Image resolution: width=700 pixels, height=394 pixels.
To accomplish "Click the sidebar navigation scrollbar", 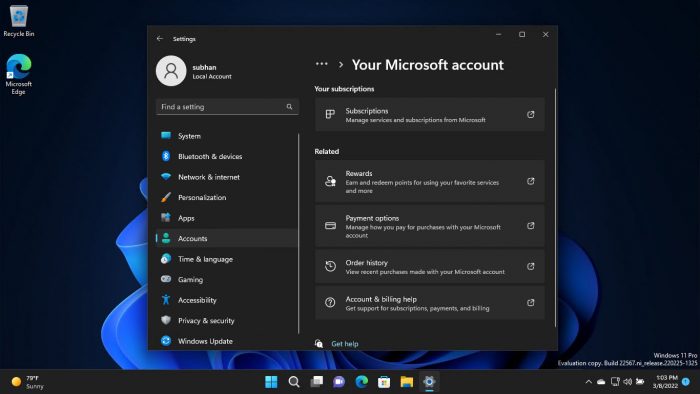I will 299,233.
